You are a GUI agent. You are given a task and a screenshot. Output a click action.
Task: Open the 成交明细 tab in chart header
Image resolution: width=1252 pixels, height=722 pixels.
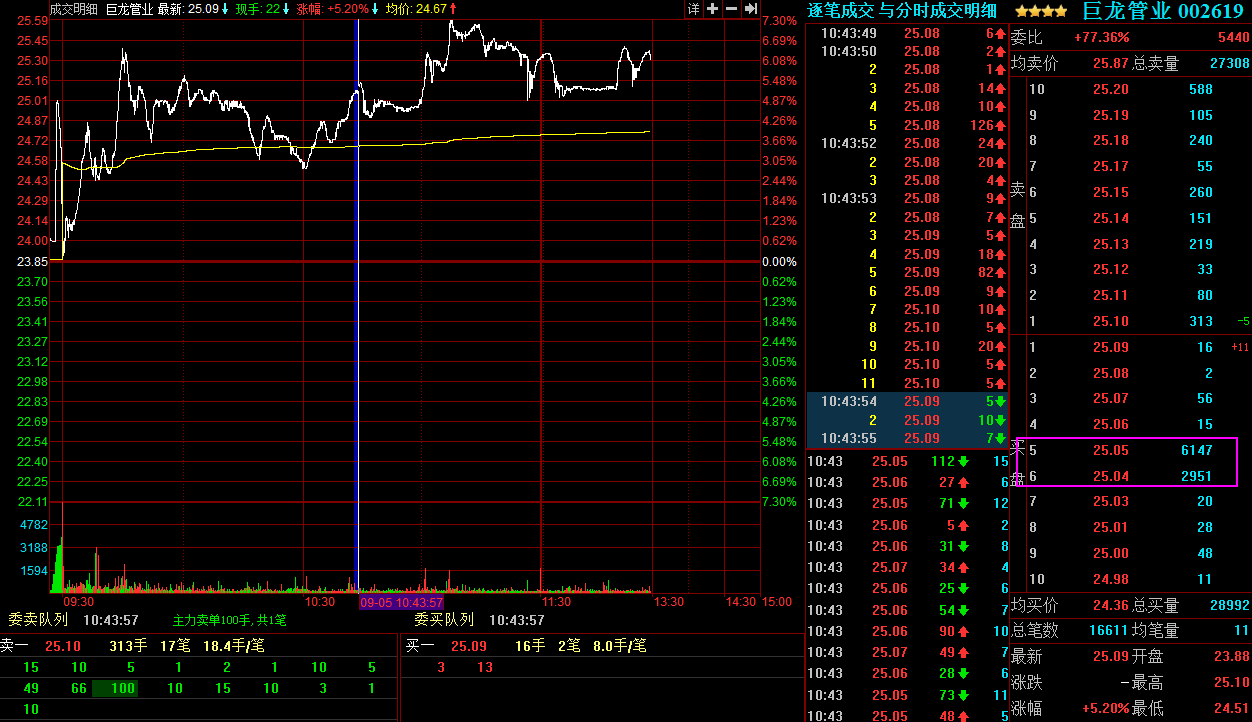(x=74, y=9)
